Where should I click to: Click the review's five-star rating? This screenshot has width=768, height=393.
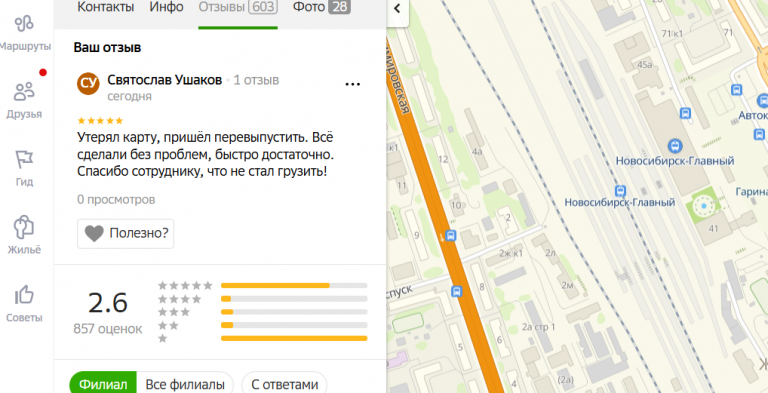[100, 121]
